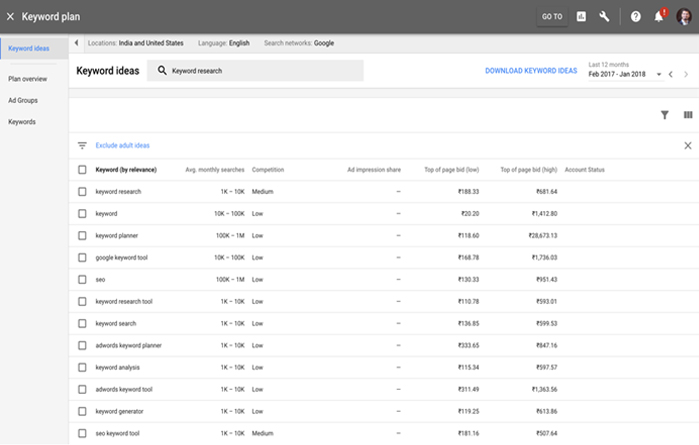Remove the Exclude adult ideas filter
This screenshot has width=699, height=445.
(x=687, y=145)
